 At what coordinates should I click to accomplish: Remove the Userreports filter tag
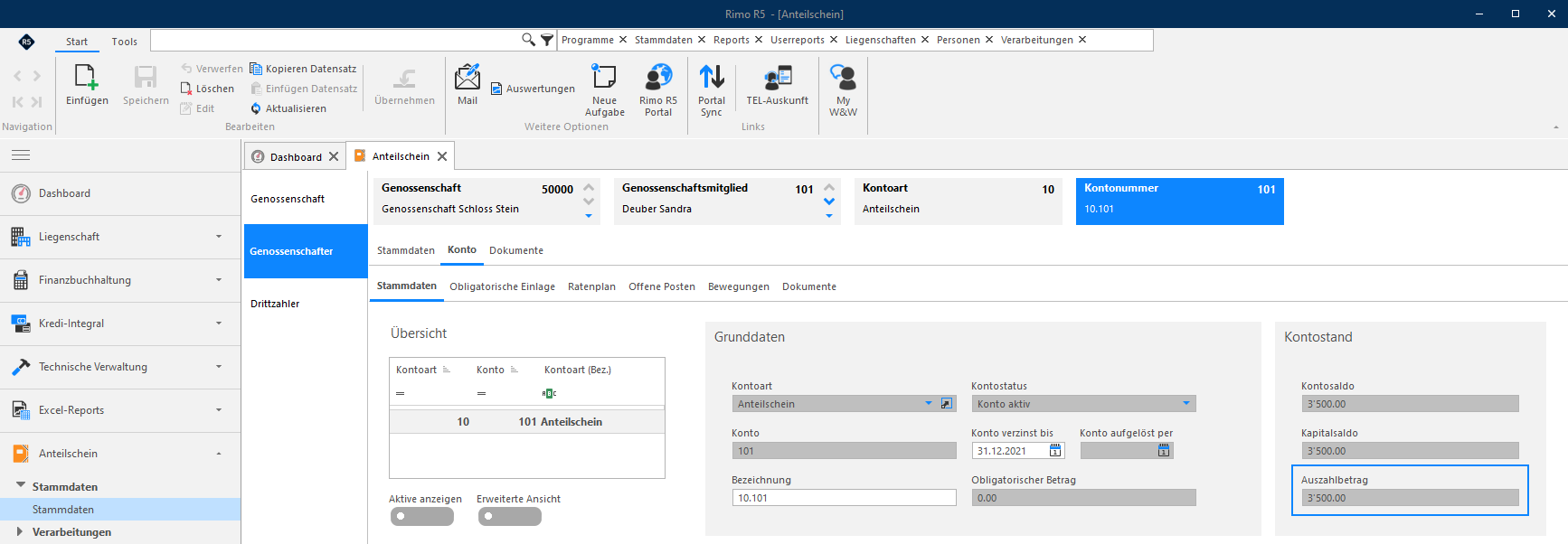pos(834,40)
